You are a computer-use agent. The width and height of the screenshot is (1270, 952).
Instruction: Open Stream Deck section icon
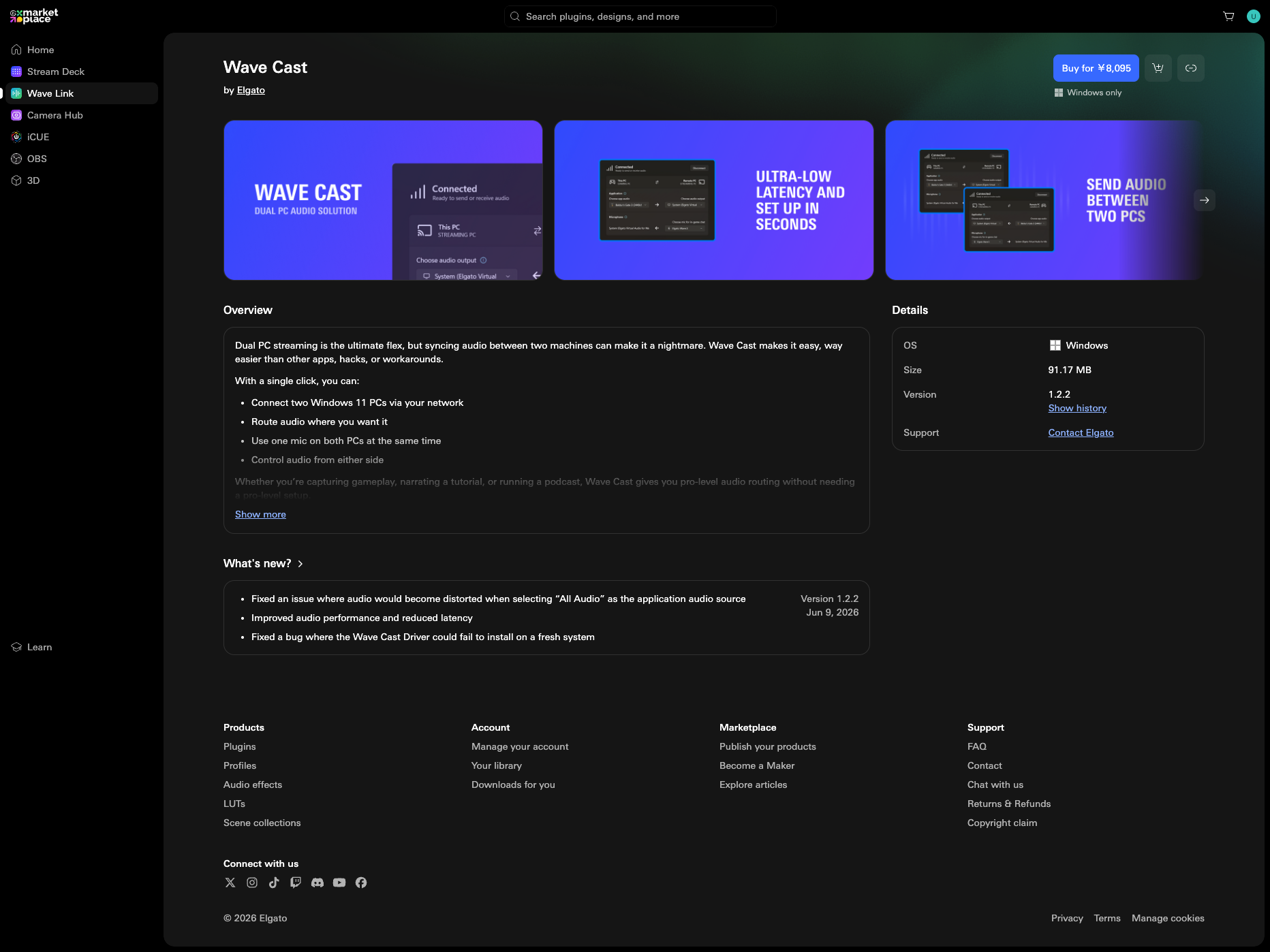16,72
